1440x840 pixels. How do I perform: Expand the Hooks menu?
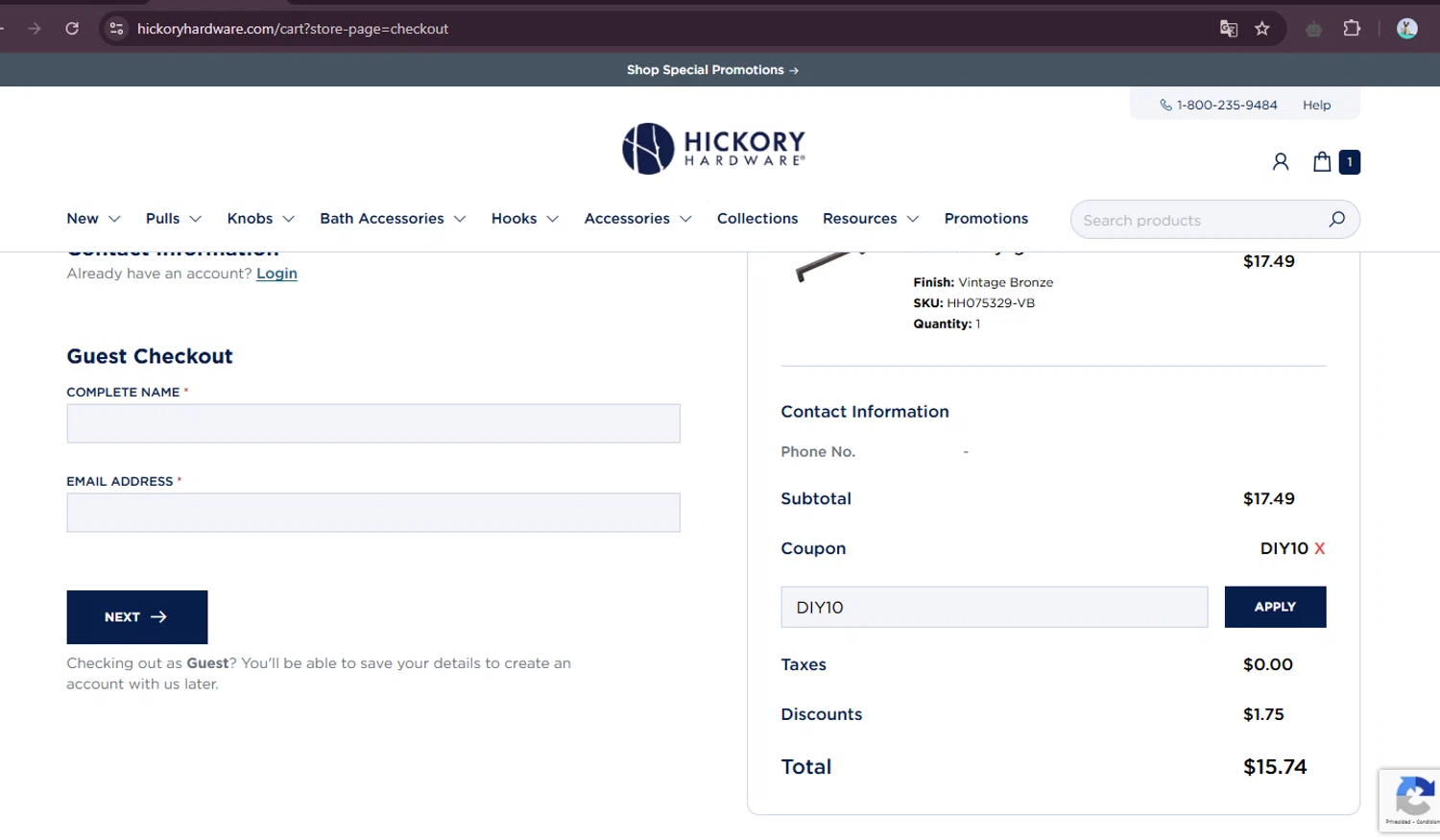[525, 219]
